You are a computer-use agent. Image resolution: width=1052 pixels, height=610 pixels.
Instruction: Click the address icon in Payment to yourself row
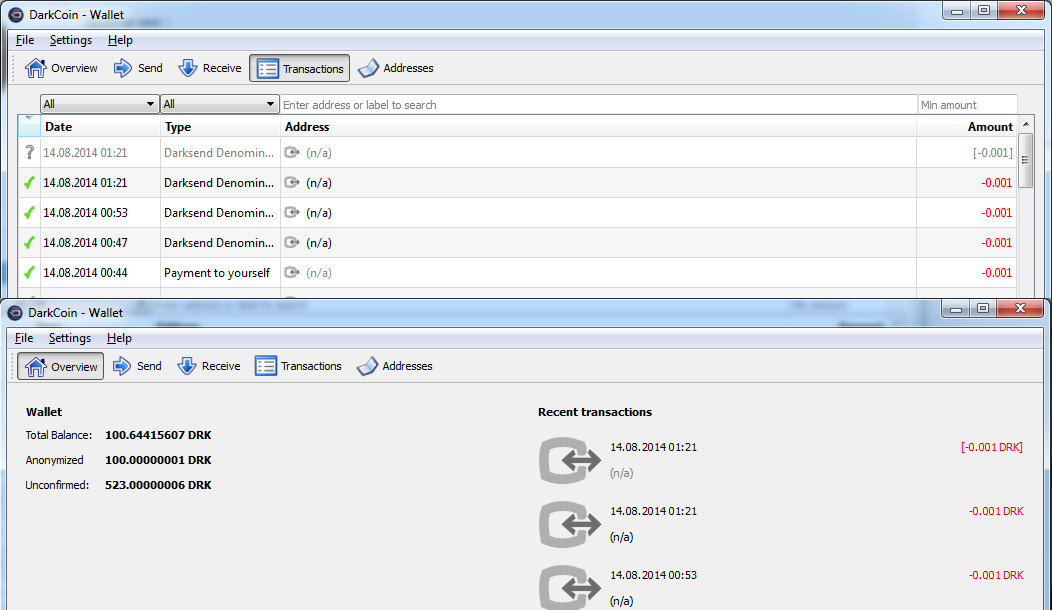tap(292, 272)
